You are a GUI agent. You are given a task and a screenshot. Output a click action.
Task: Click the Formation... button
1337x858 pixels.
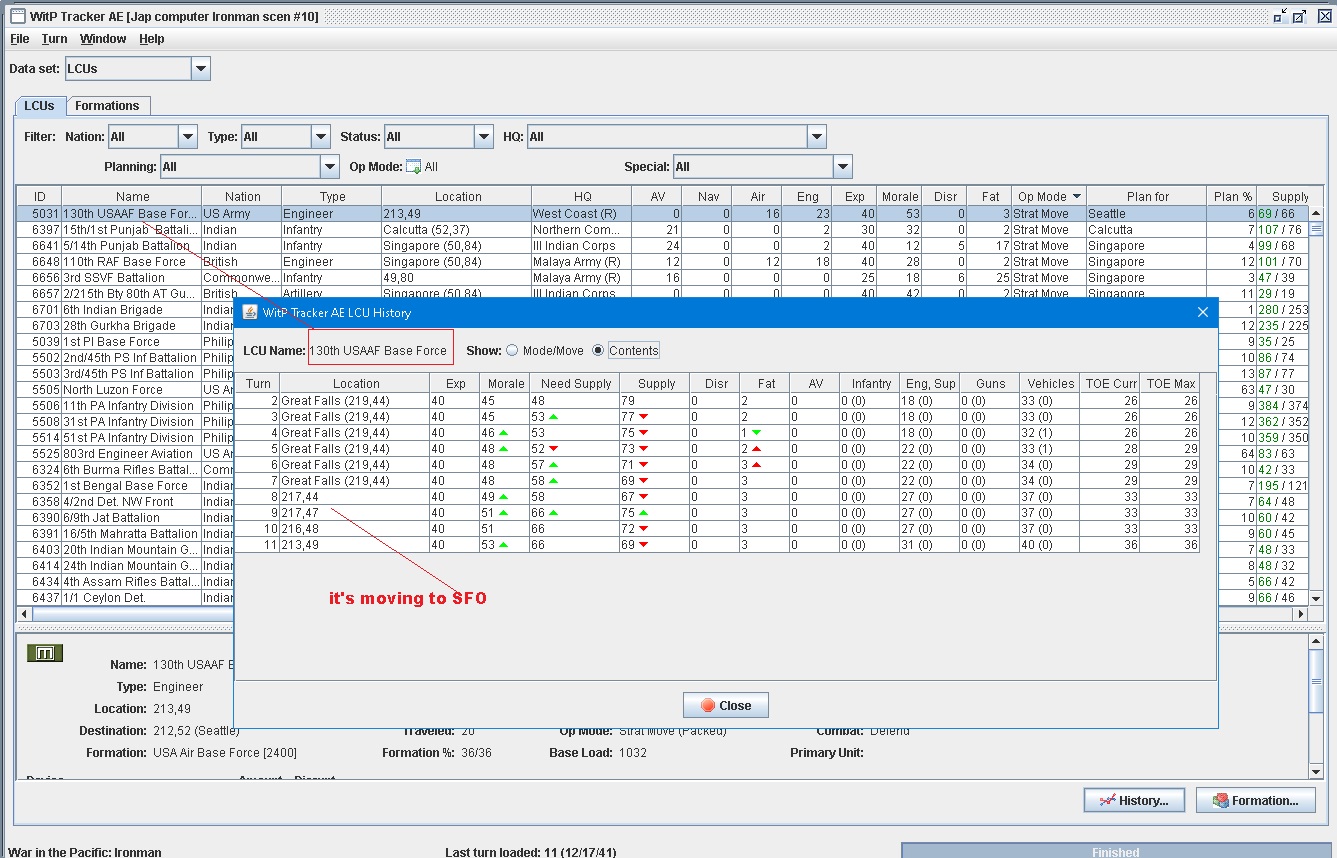tap(1255, 800)
